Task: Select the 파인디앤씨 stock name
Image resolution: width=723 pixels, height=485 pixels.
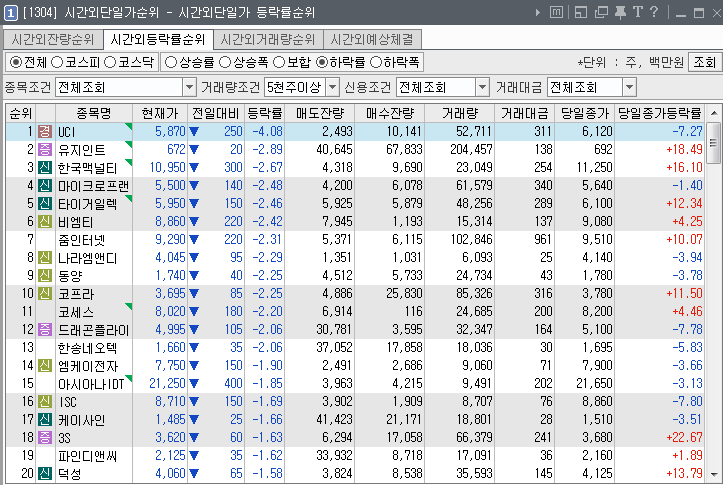Action: [87, 456]
